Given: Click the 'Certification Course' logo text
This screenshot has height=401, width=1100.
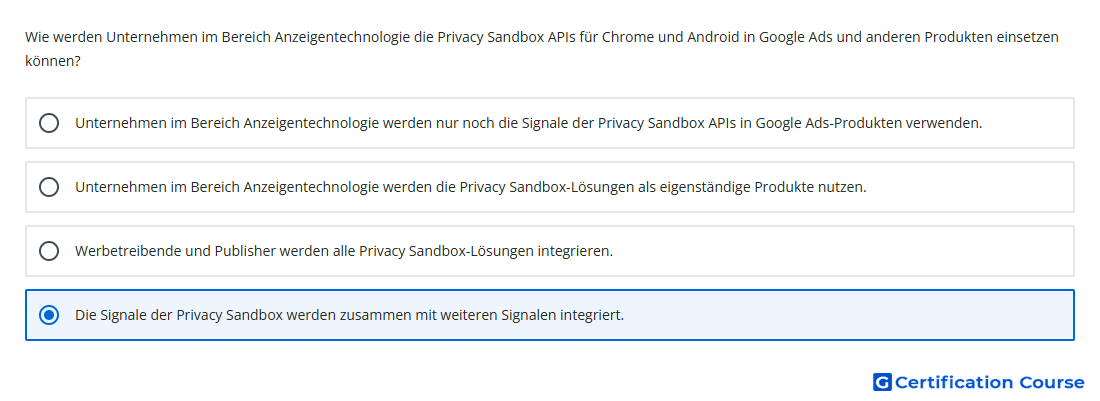Looking at the screenshot, I should point(990,382).
